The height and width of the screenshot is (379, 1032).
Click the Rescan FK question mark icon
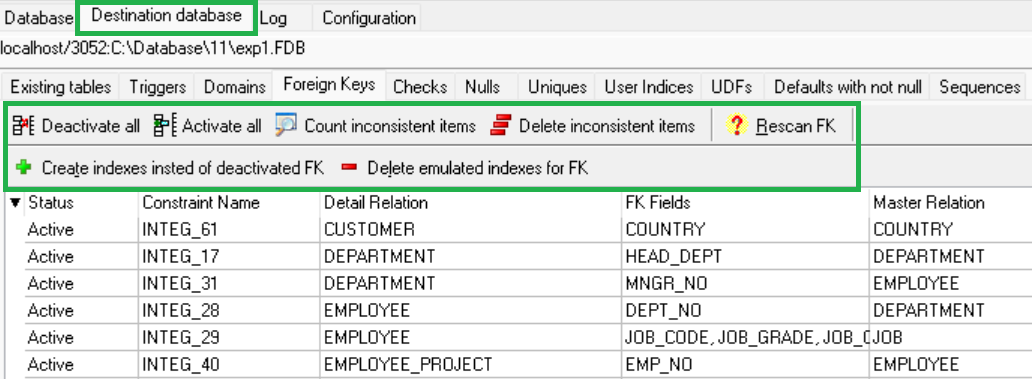click(736, 125)
